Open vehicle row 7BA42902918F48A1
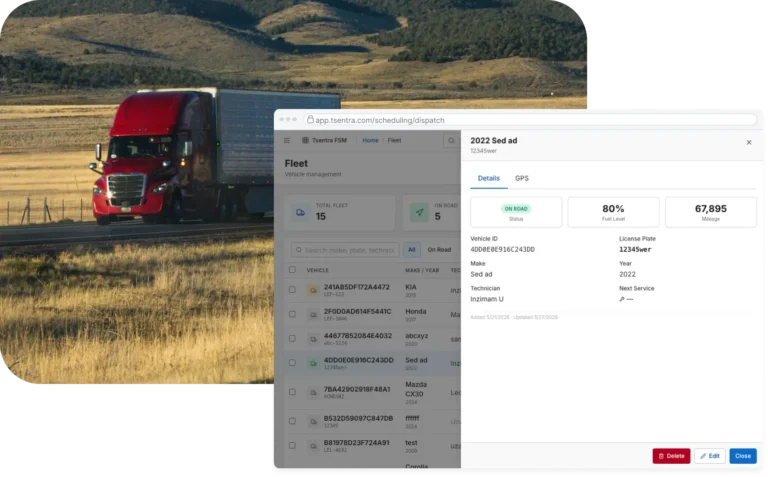 click(373, 393)
